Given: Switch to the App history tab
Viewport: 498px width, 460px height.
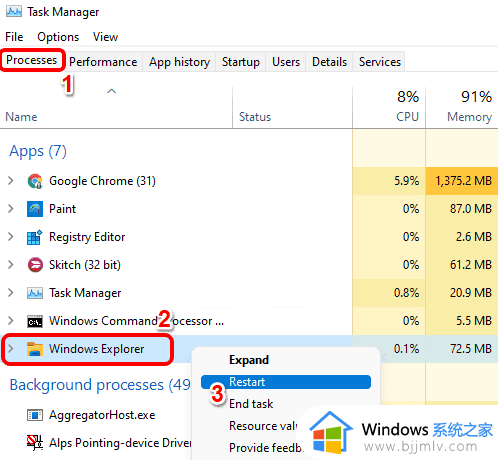Looking at the screenshot, I should coord(179,62).
